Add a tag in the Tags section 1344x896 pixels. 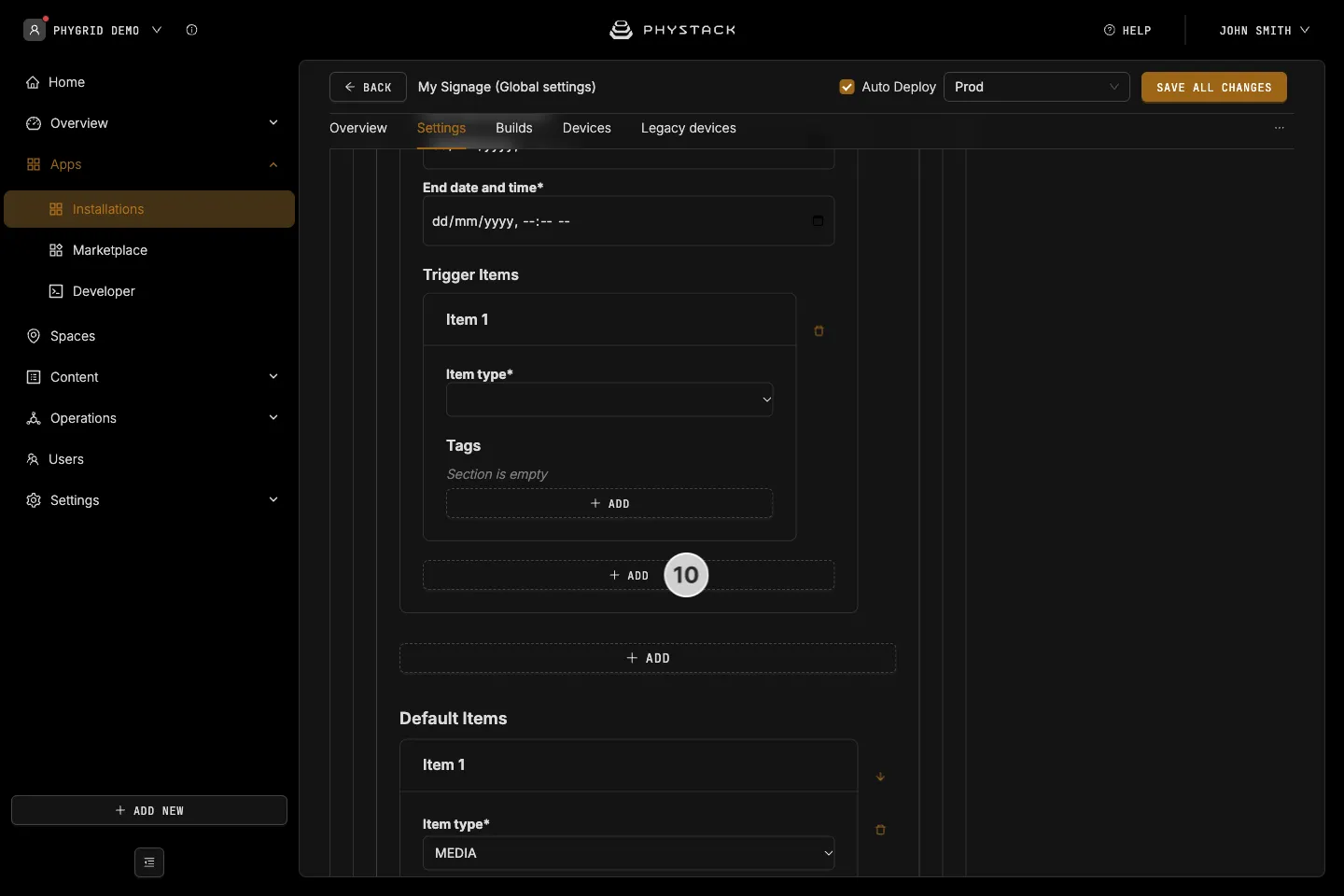click(609, 503)
